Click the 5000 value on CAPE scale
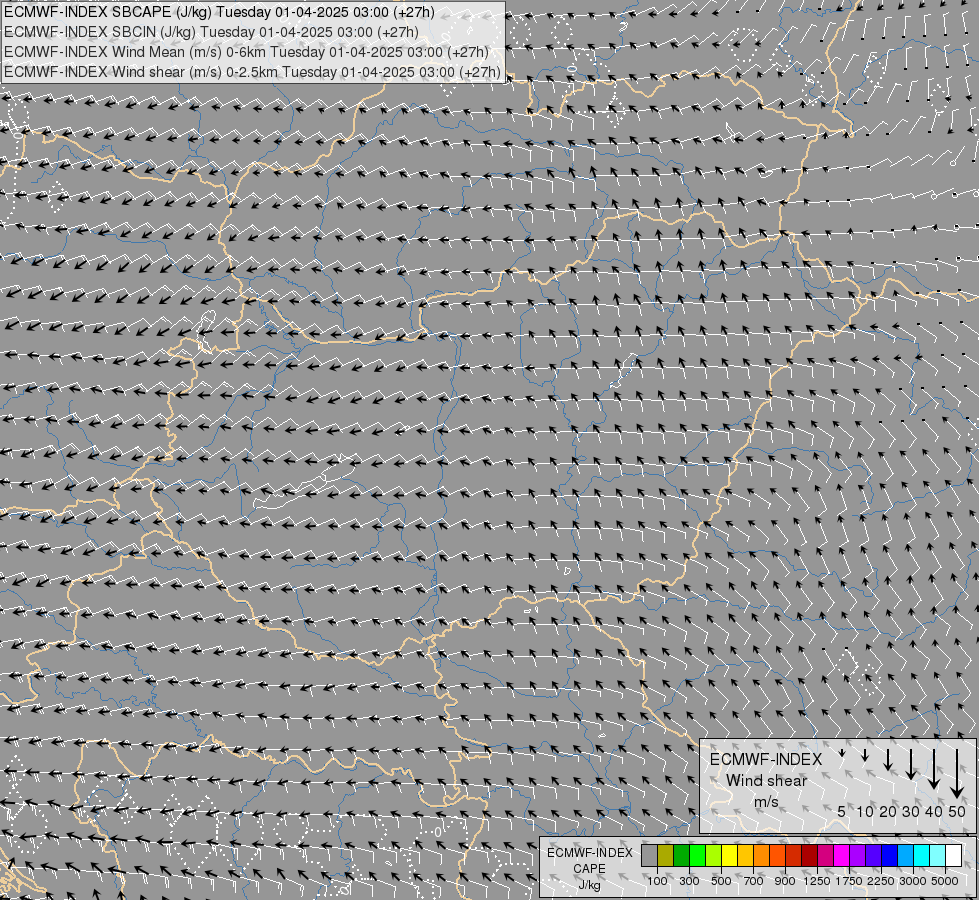This screenshot has height=900, width=979. [945, 881]
